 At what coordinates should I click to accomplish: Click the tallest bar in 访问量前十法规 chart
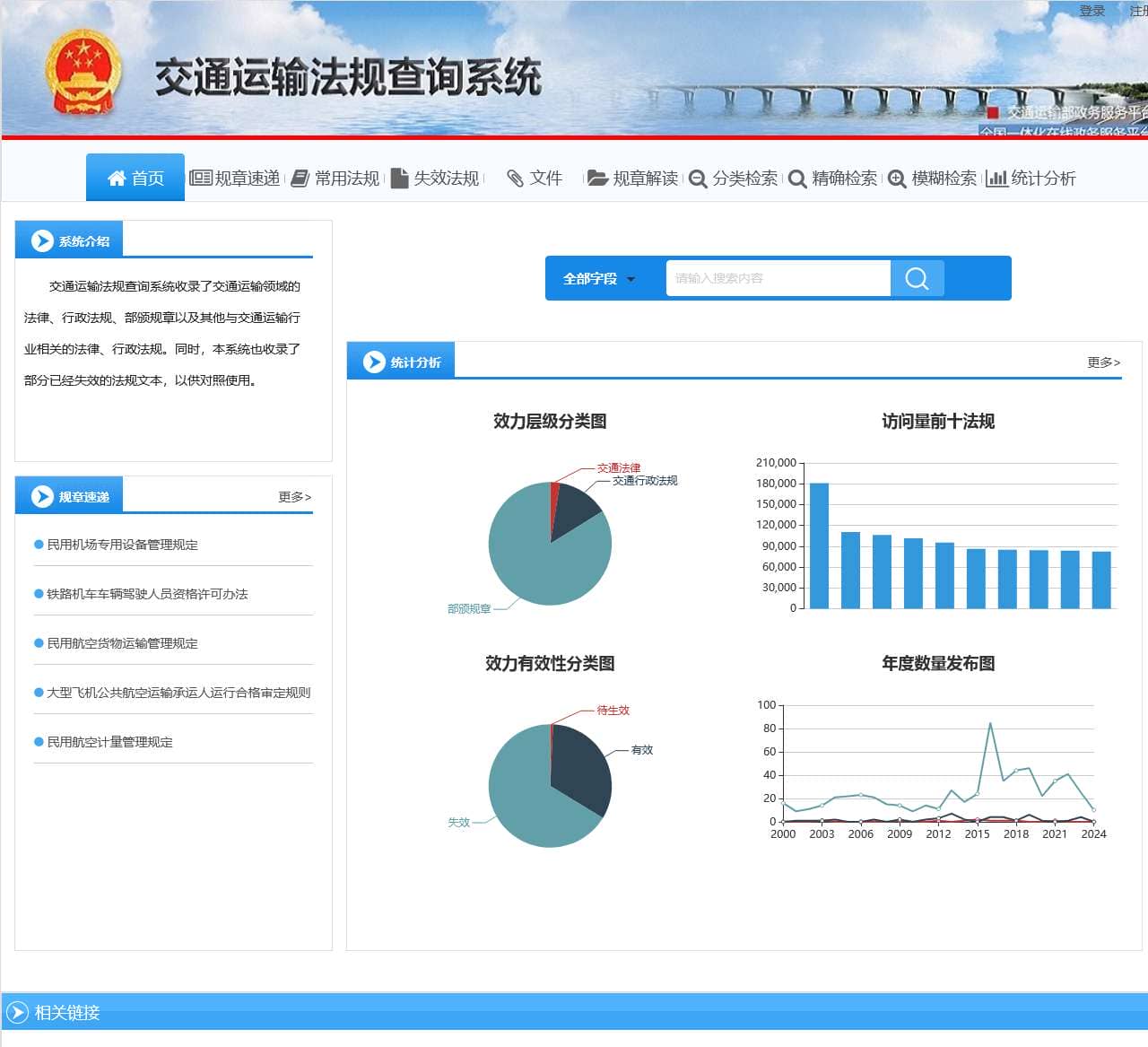click(819, 545)
